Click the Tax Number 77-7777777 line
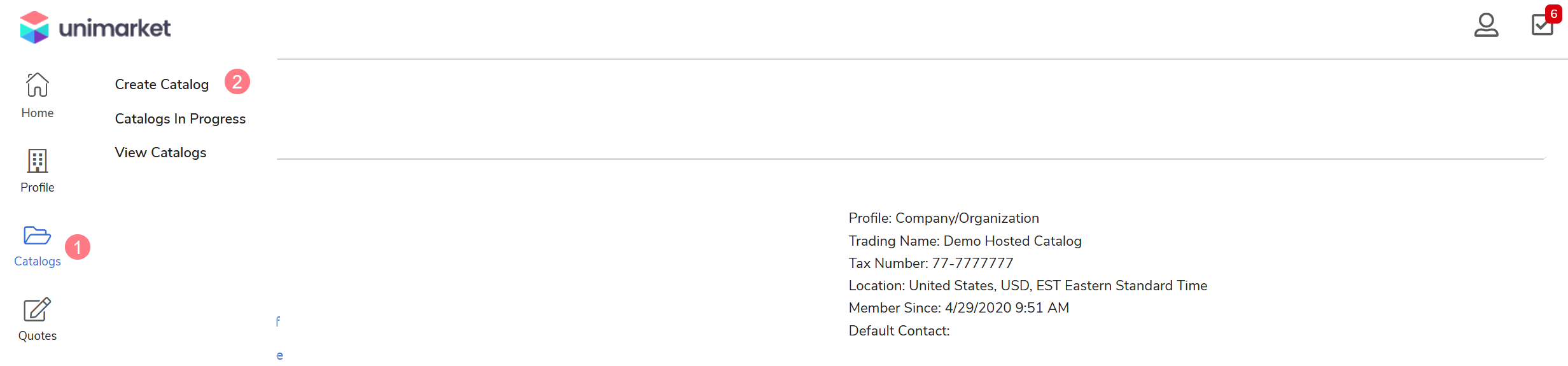This screenshot has height=366, width=1568. click(x=930, y=264)
